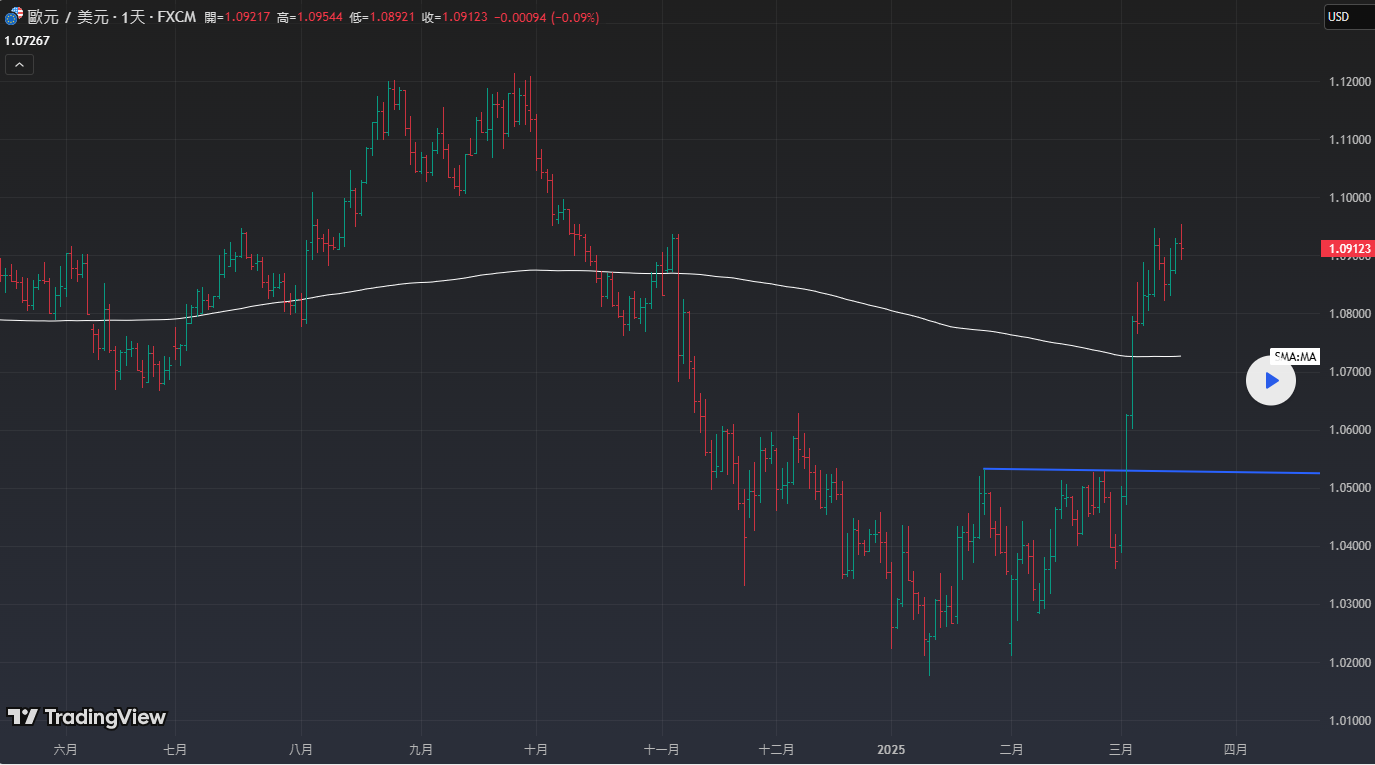Click the 六月 label on time axis
1375x765 pixels.
tap(65, 749)
